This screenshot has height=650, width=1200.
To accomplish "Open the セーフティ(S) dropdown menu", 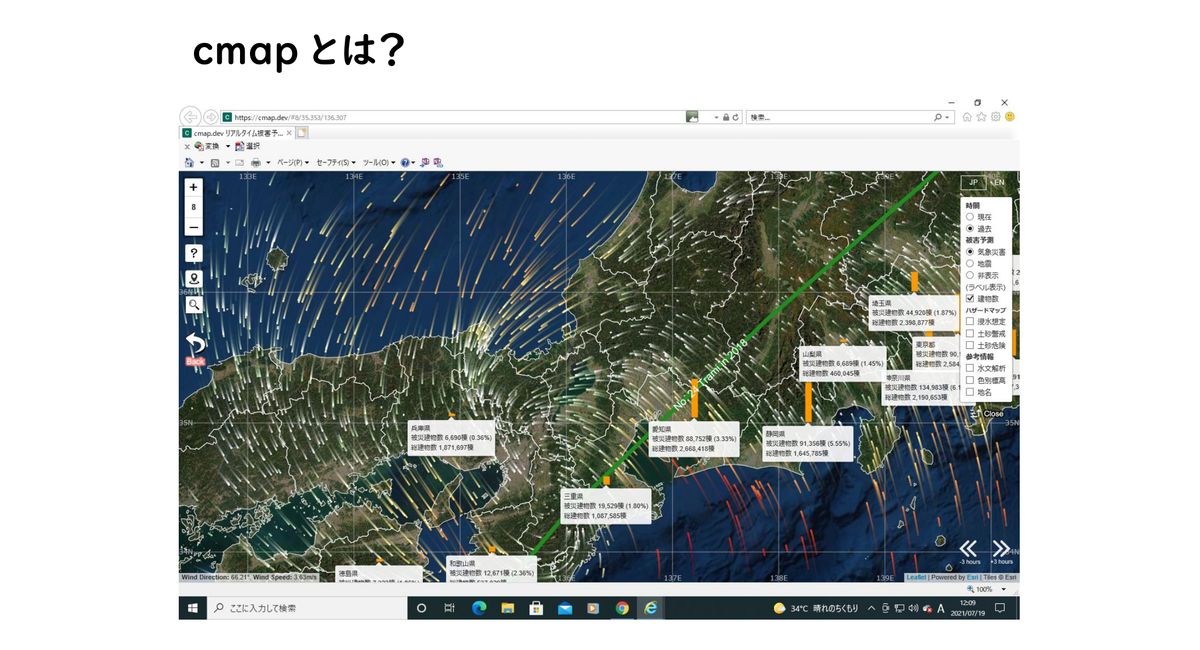I will pyautogui.click(x=337, y=161).
